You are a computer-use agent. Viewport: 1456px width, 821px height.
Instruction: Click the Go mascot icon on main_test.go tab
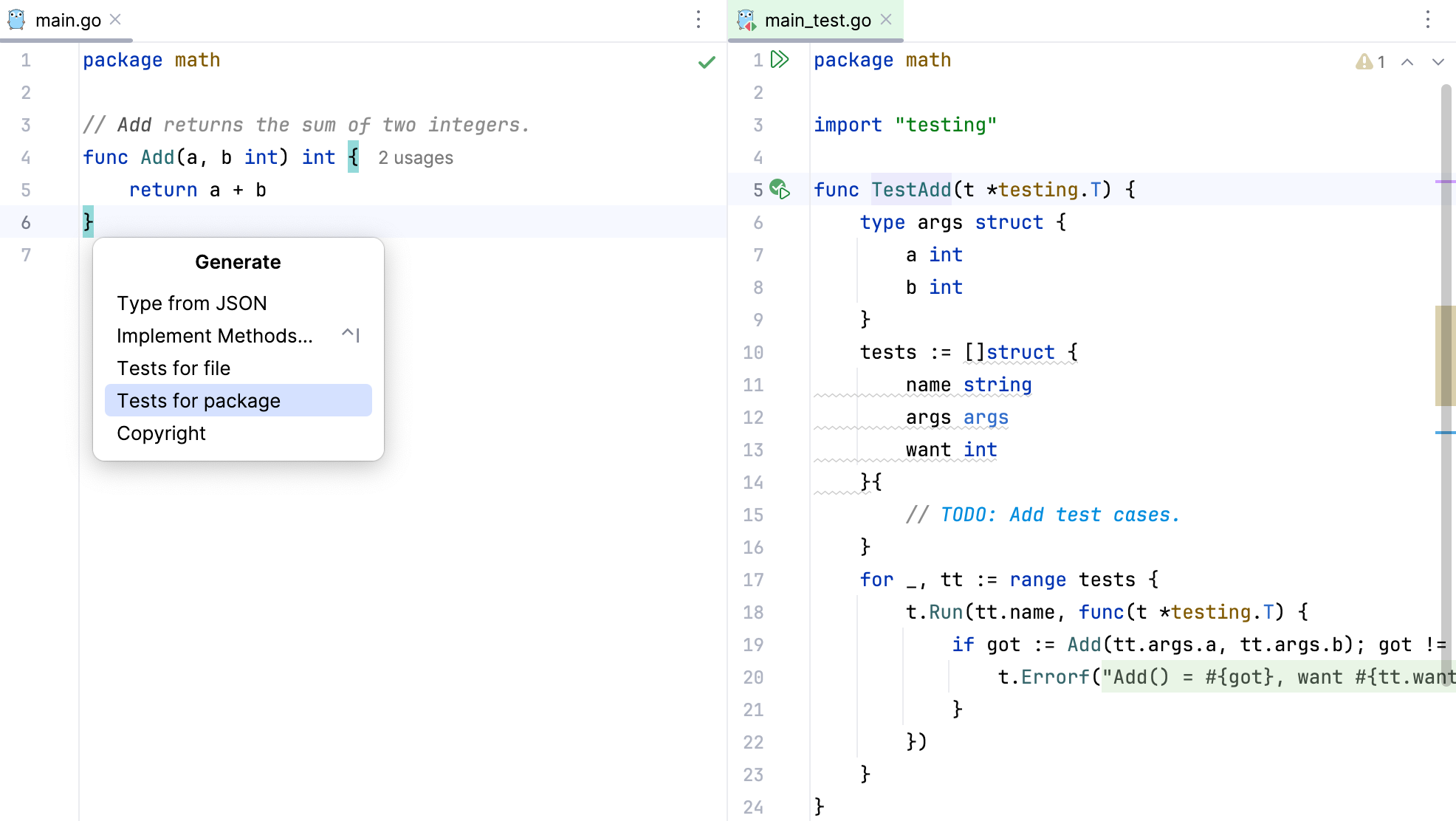(748, 20)
